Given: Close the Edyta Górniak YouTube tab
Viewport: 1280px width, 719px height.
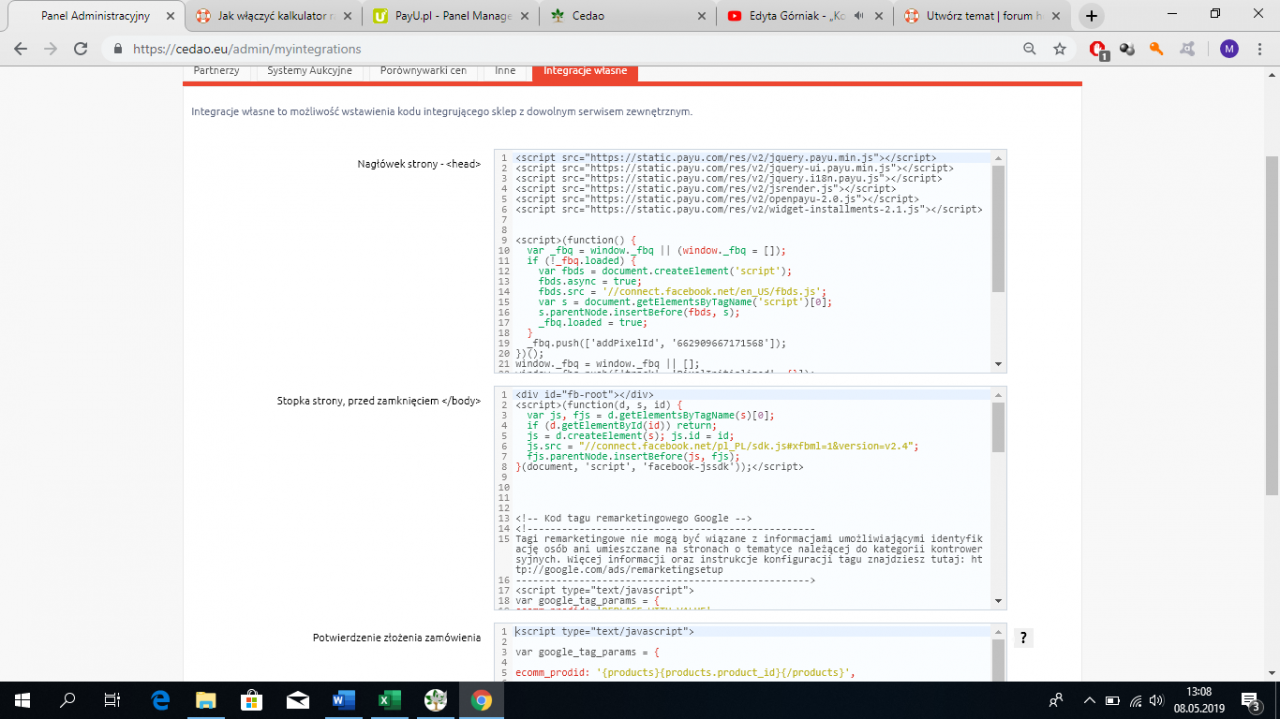Looking at the screenshot, I should click(877, 16).
